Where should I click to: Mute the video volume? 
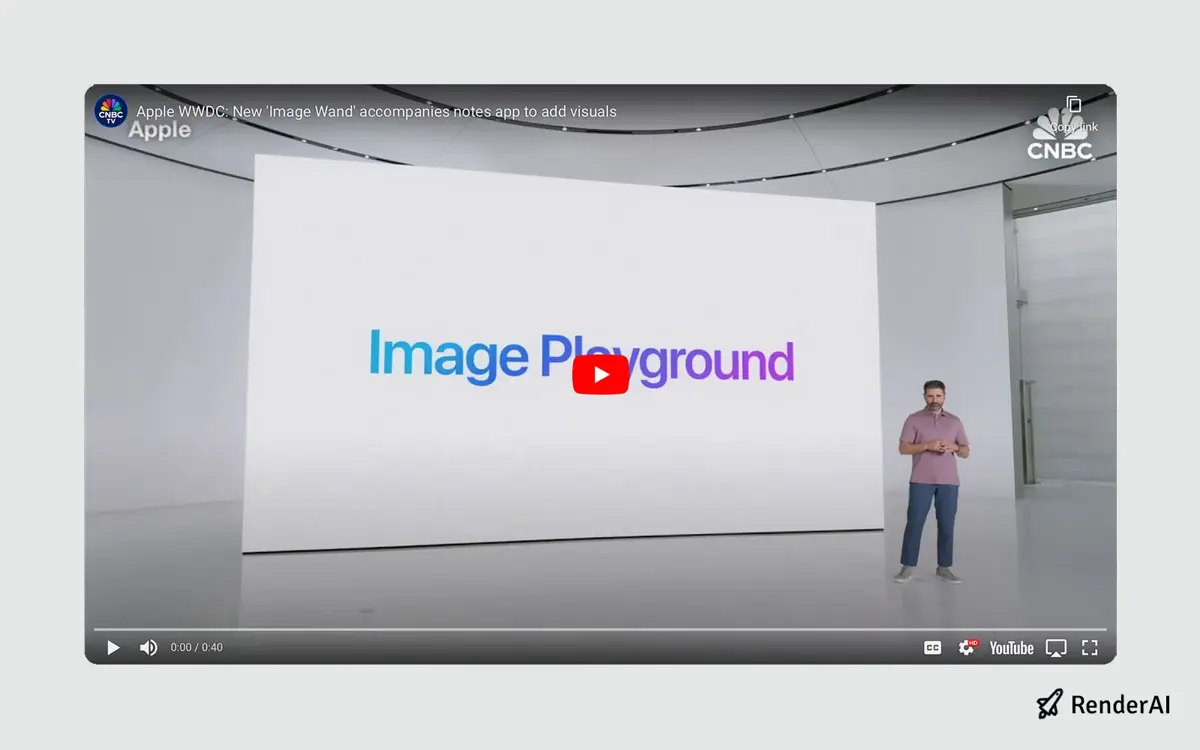tap(148, 647)
